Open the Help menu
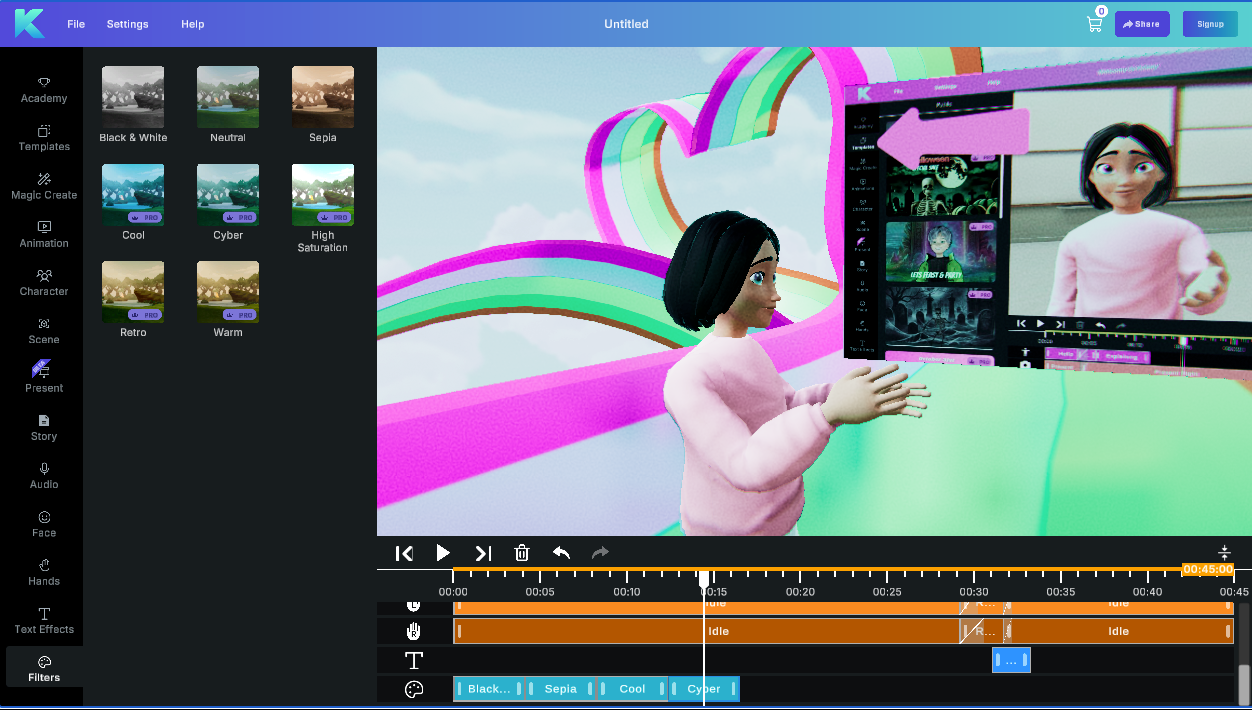 (192, 23)
